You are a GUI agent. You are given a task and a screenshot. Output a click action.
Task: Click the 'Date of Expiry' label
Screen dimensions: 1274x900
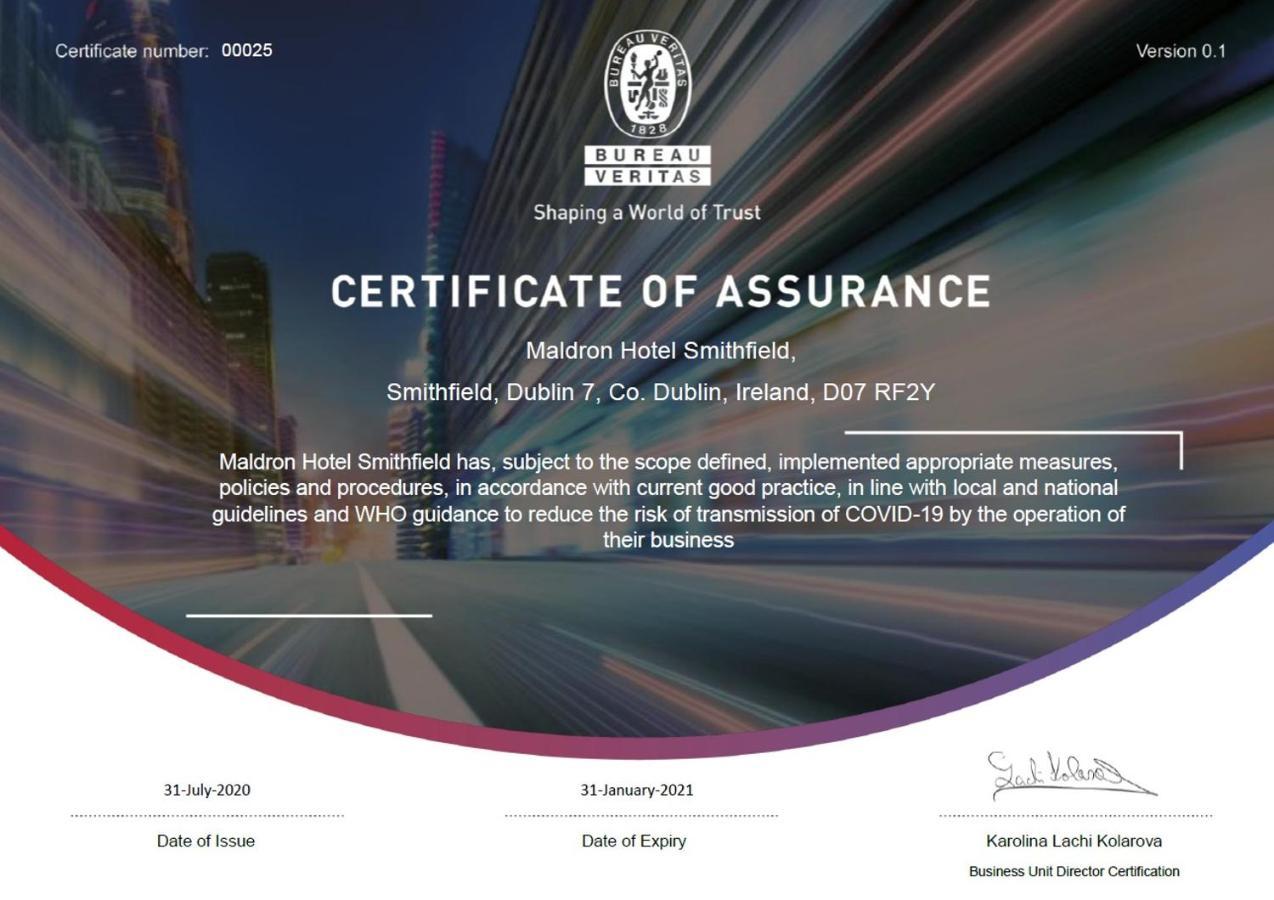click(634, 841)
